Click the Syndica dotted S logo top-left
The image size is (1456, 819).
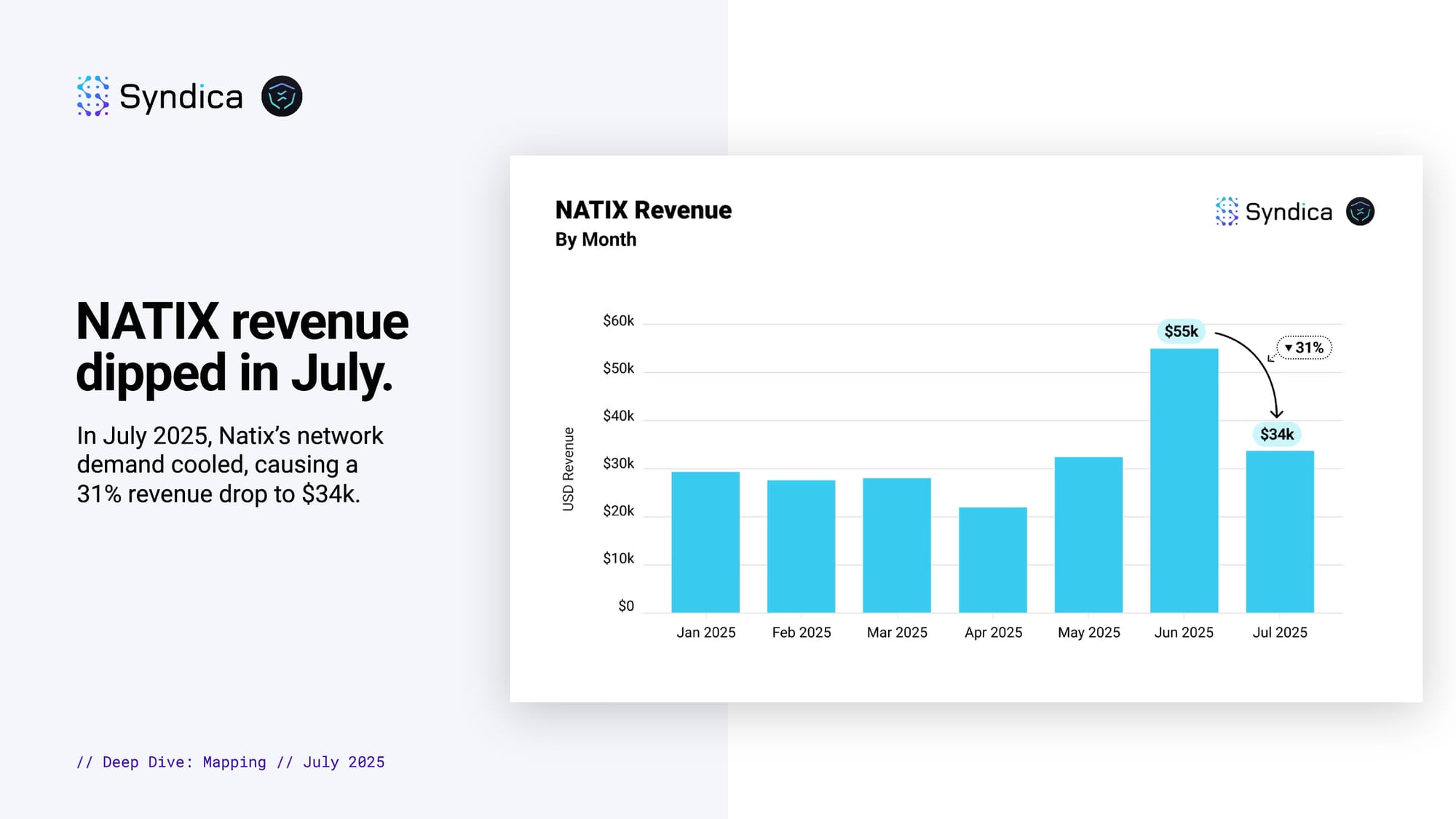93,96
